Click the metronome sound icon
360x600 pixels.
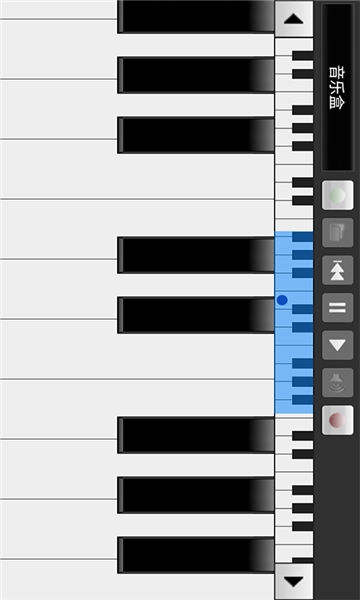tap(337, 383)
